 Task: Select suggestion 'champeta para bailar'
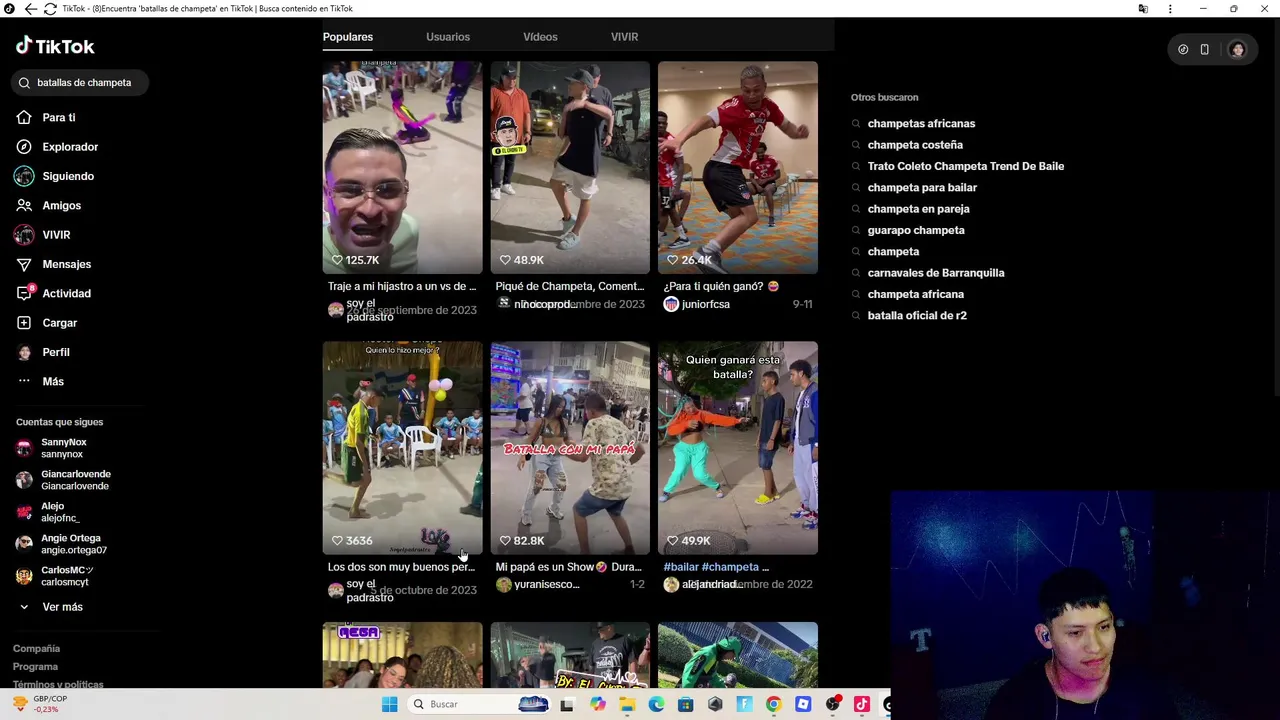click(x=922, y=188)
